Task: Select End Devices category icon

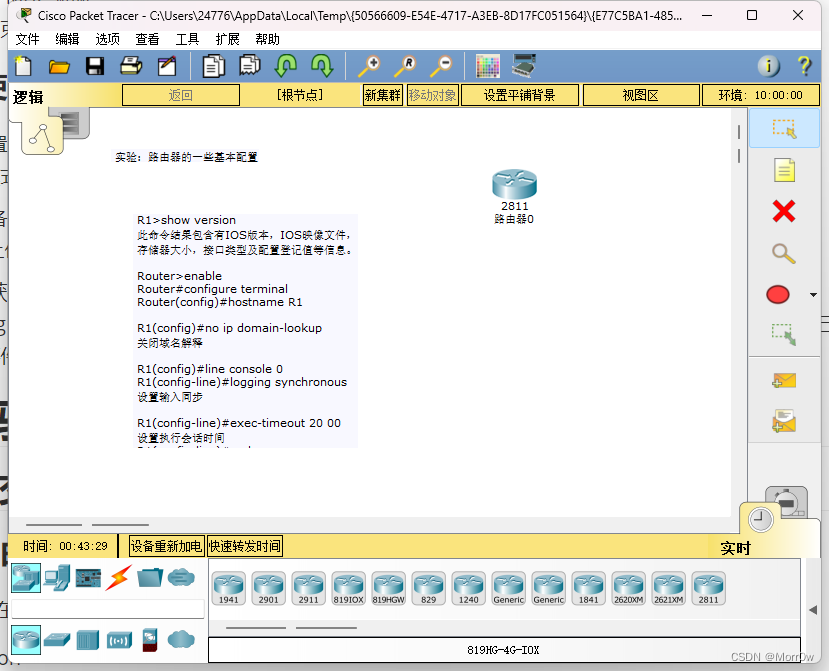Action: coord(57,577)
